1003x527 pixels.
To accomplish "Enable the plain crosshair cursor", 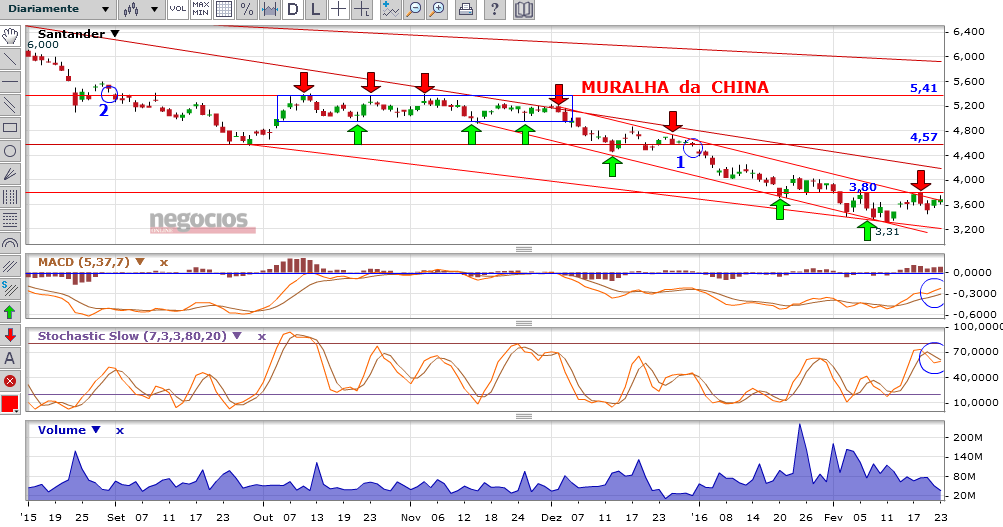I will coord(338,9).
